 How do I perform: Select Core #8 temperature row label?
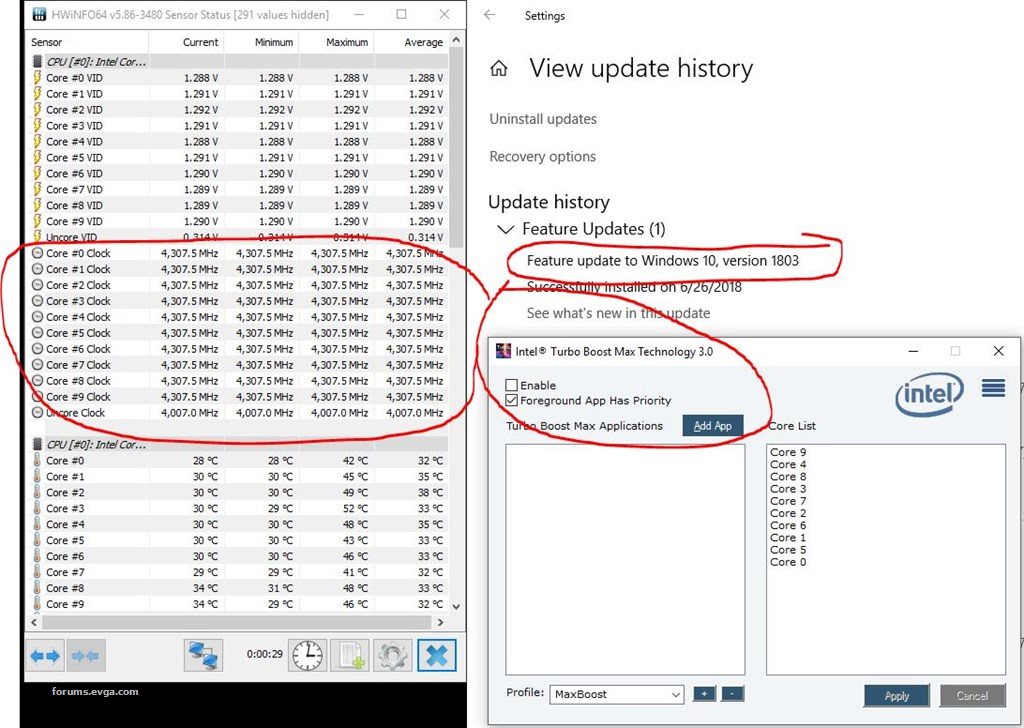(x=65, y=588)
